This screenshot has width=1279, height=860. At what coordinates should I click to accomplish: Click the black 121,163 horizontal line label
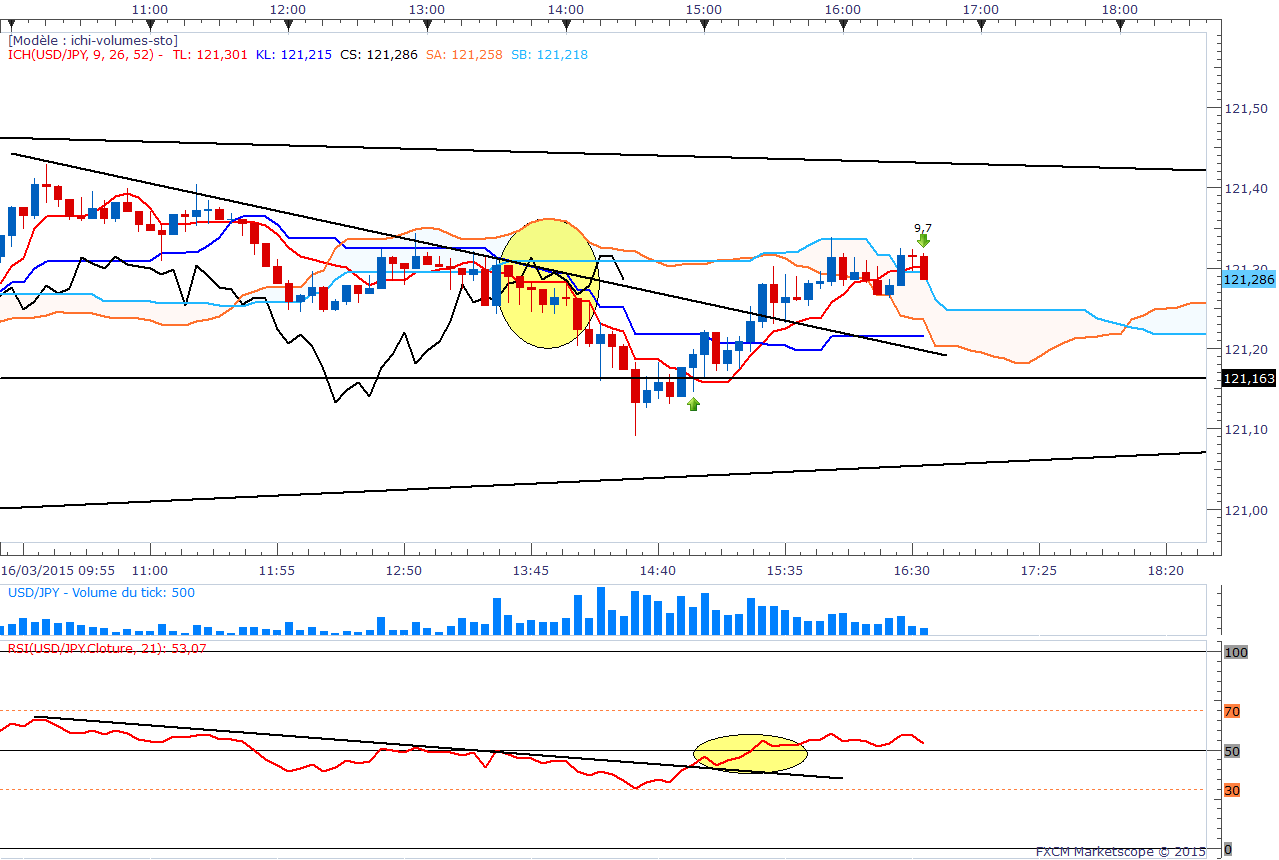point(1247,378)
